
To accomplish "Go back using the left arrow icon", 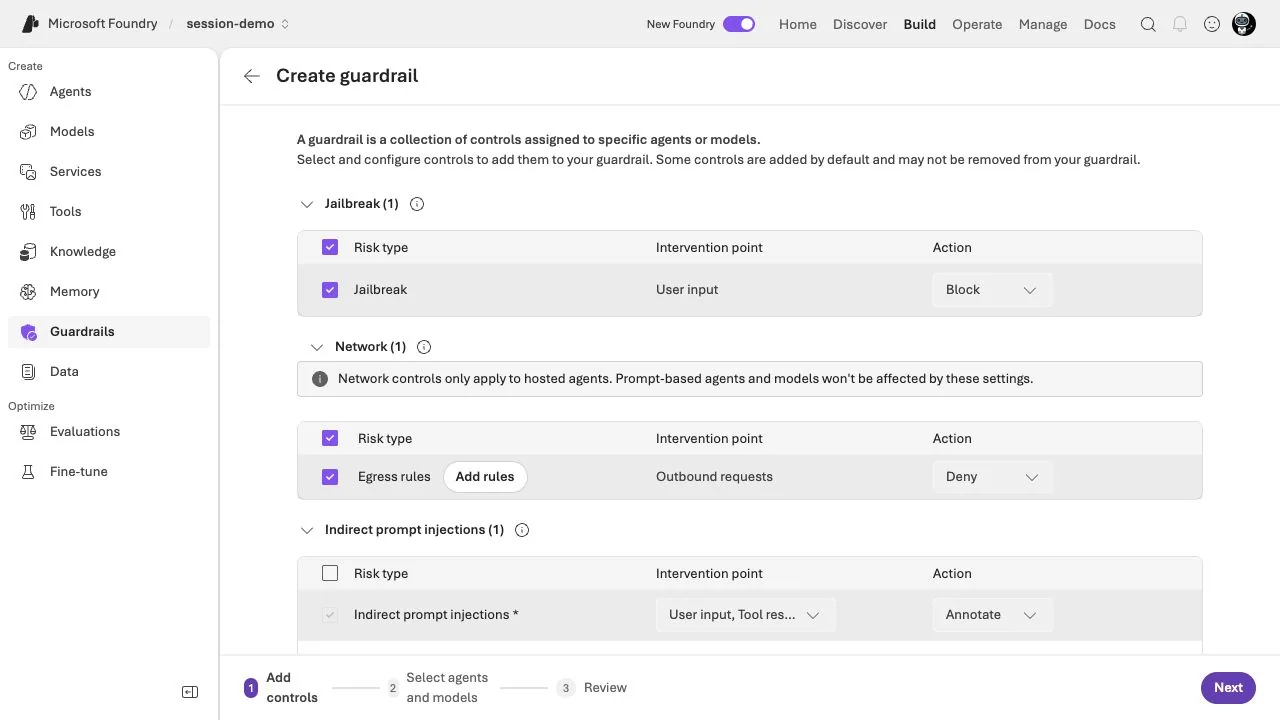I will tap(251, 76).
